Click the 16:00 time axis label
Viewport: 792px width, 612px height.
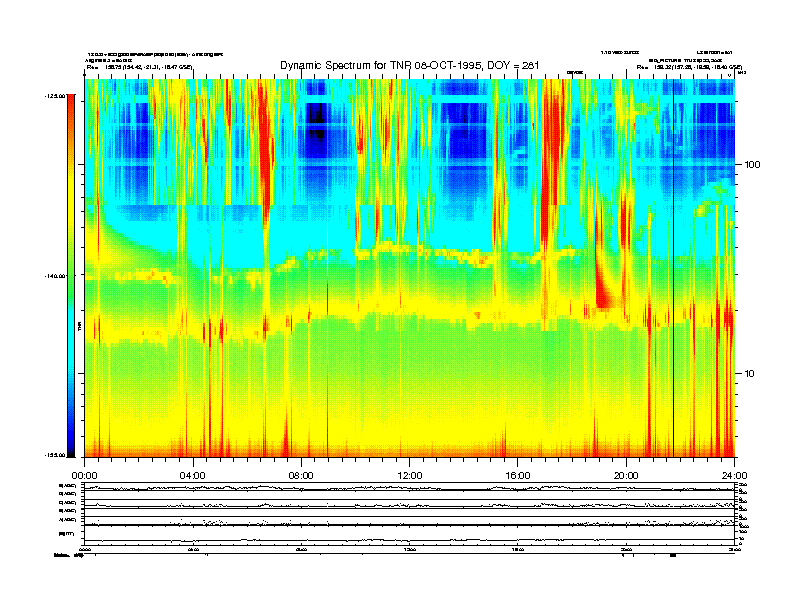(518, 476)
